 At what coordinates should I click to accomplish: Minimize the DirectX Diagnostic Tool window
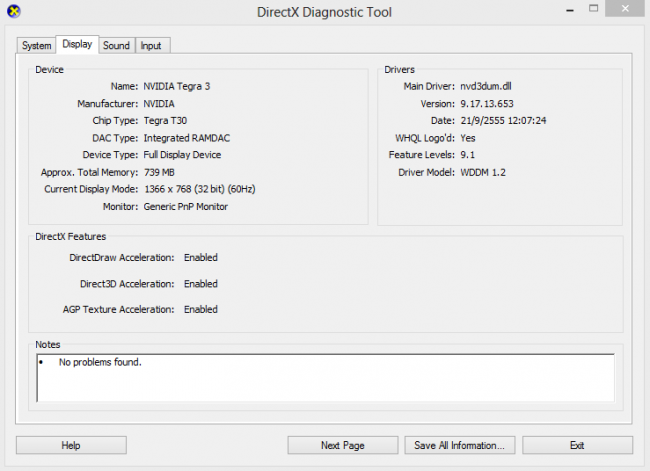click(570, 9)
